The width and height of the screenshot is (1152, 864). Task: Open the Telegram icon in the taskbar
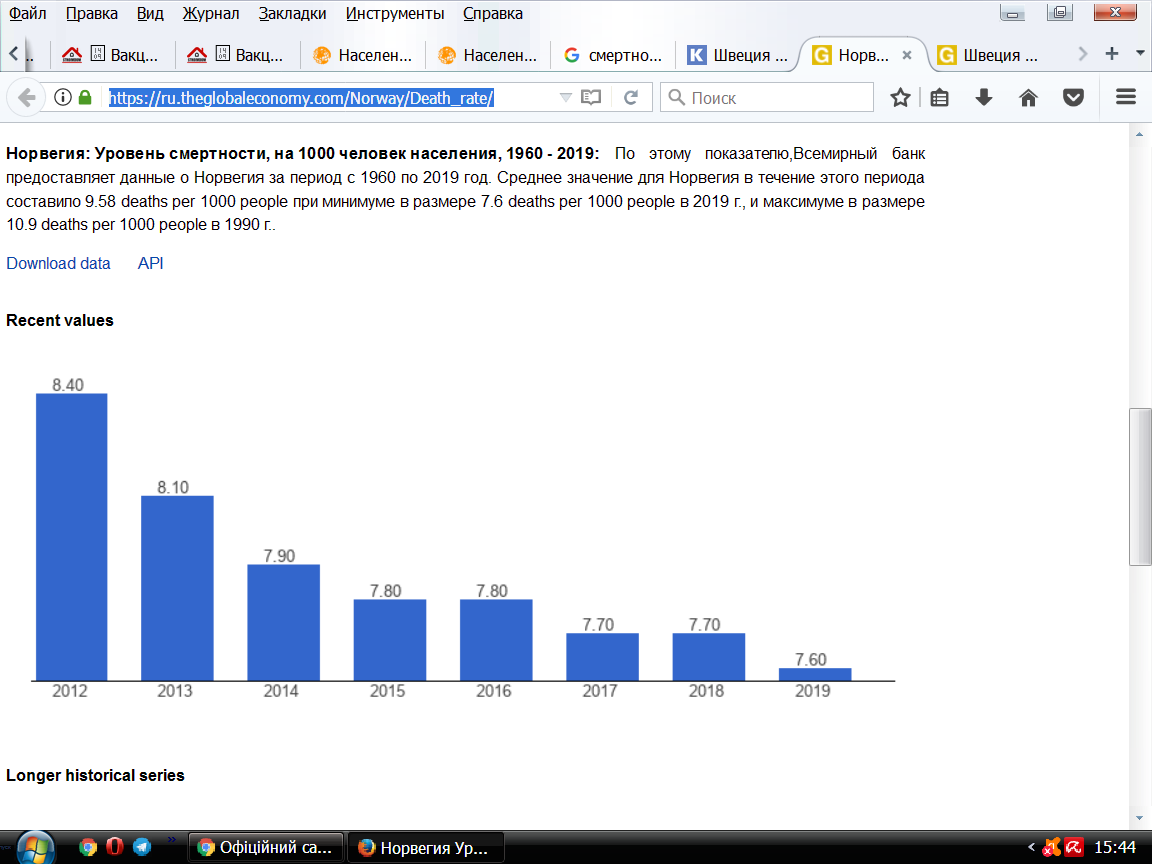[x=142, y=847]
